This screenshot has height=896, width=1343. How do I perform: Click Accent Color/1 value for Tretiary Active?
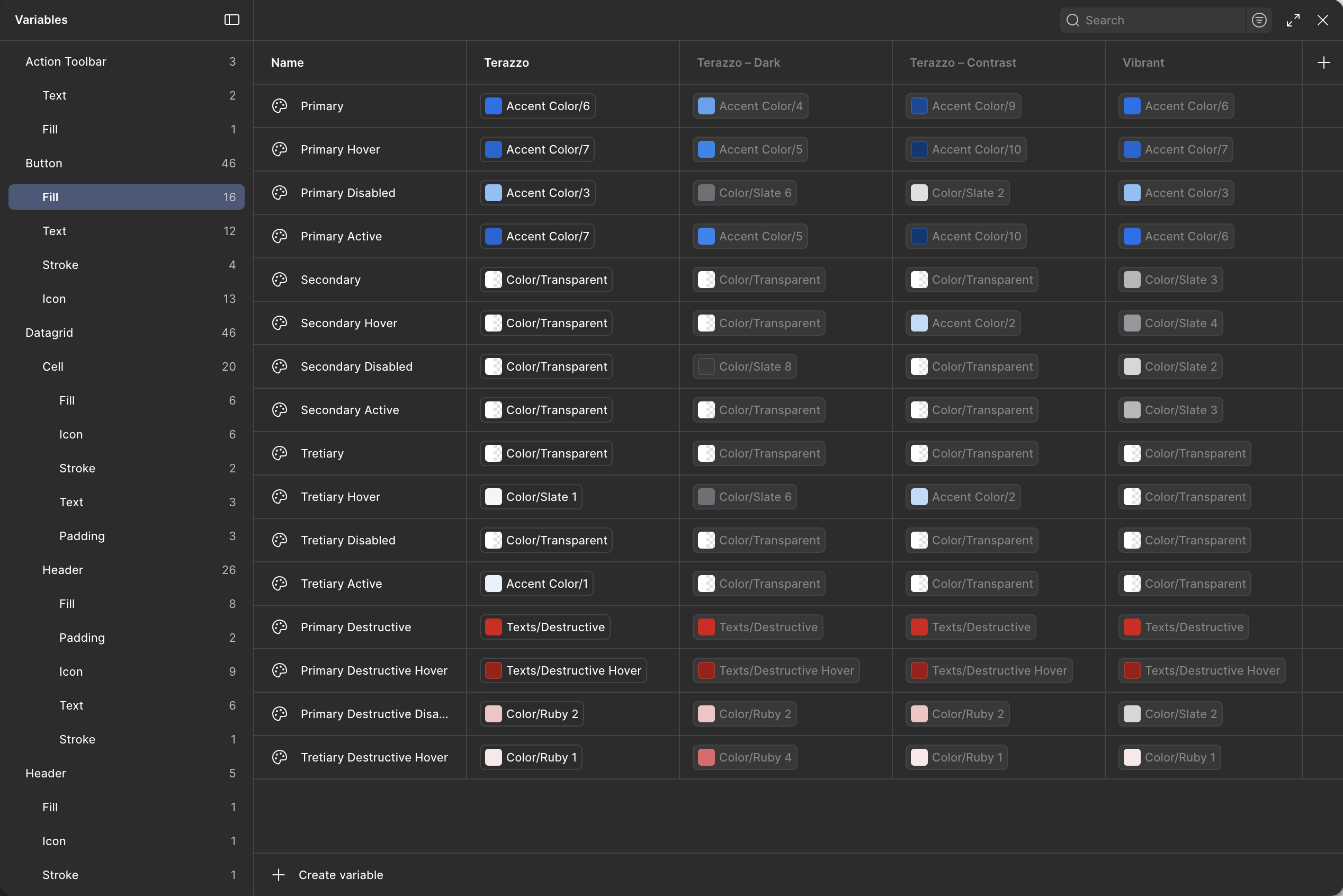coord(536,584)
